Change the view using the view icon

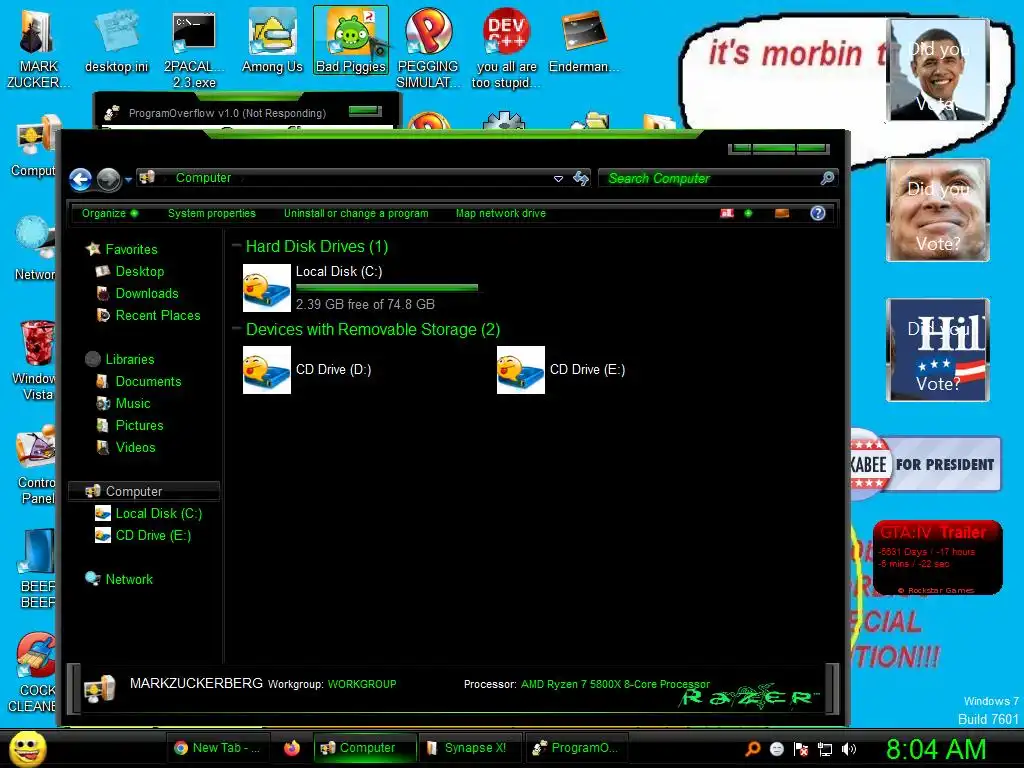pyautogui.click(x=727, y=214)
